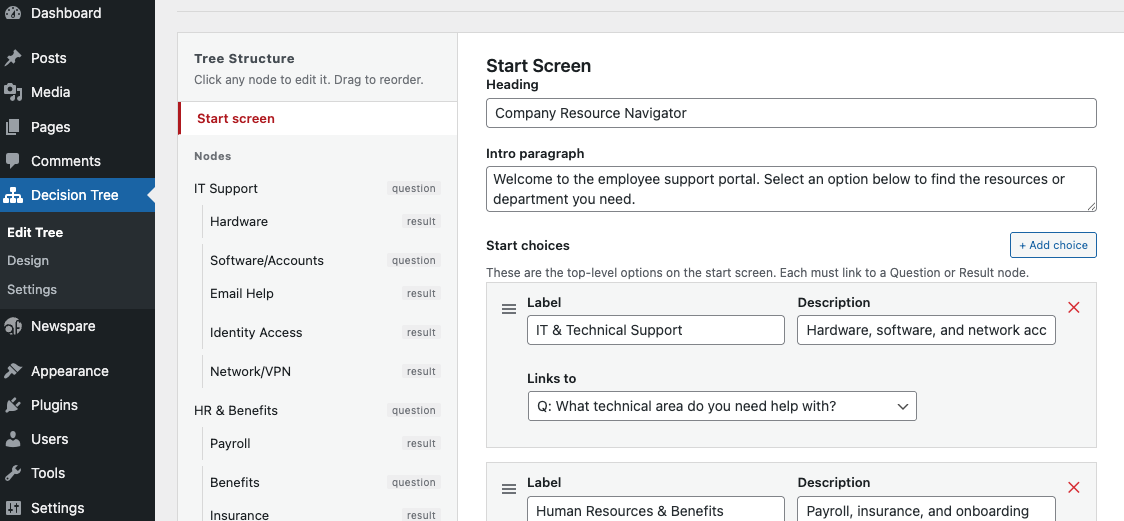Screen dimensions: 1124x521
Task: Open Newspare menu item
Action: tap(77, 326)
